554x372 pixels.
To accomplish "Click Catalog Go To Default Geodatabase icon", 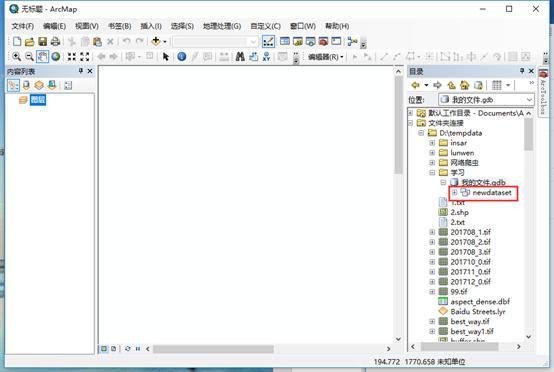I will pyautogui.click(x=478, y=85).
